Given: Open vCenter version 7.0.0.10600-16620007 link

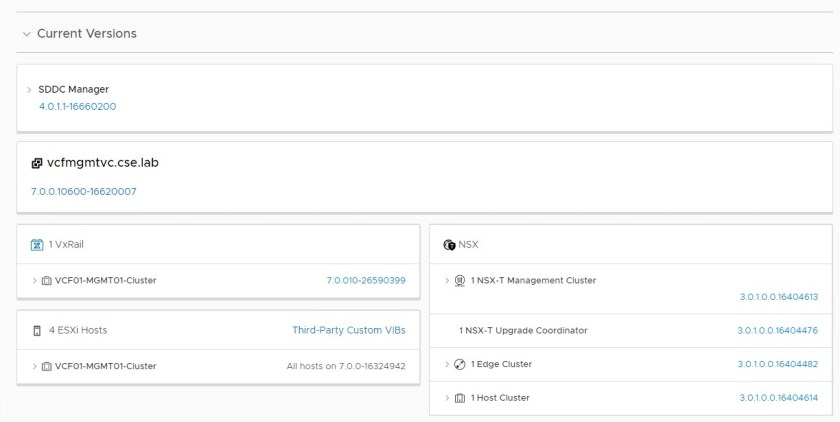Looking at the screenshot, I should pos(84,191).
